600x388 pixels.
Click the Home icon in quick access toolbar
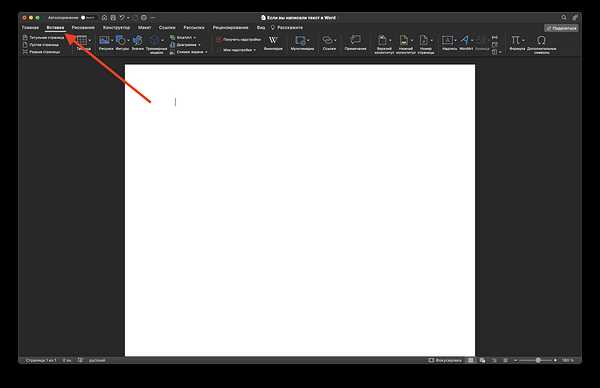104,18
